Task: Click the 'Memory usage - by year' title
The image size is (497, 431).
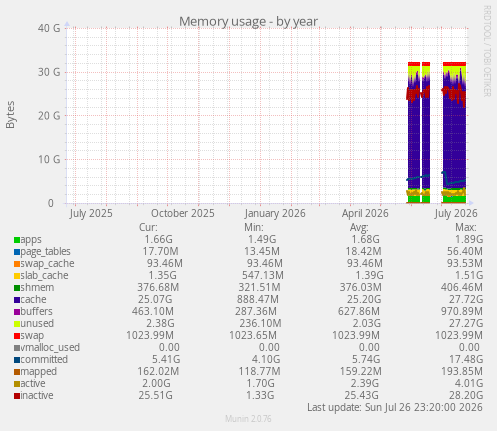Action: point(248,22)
